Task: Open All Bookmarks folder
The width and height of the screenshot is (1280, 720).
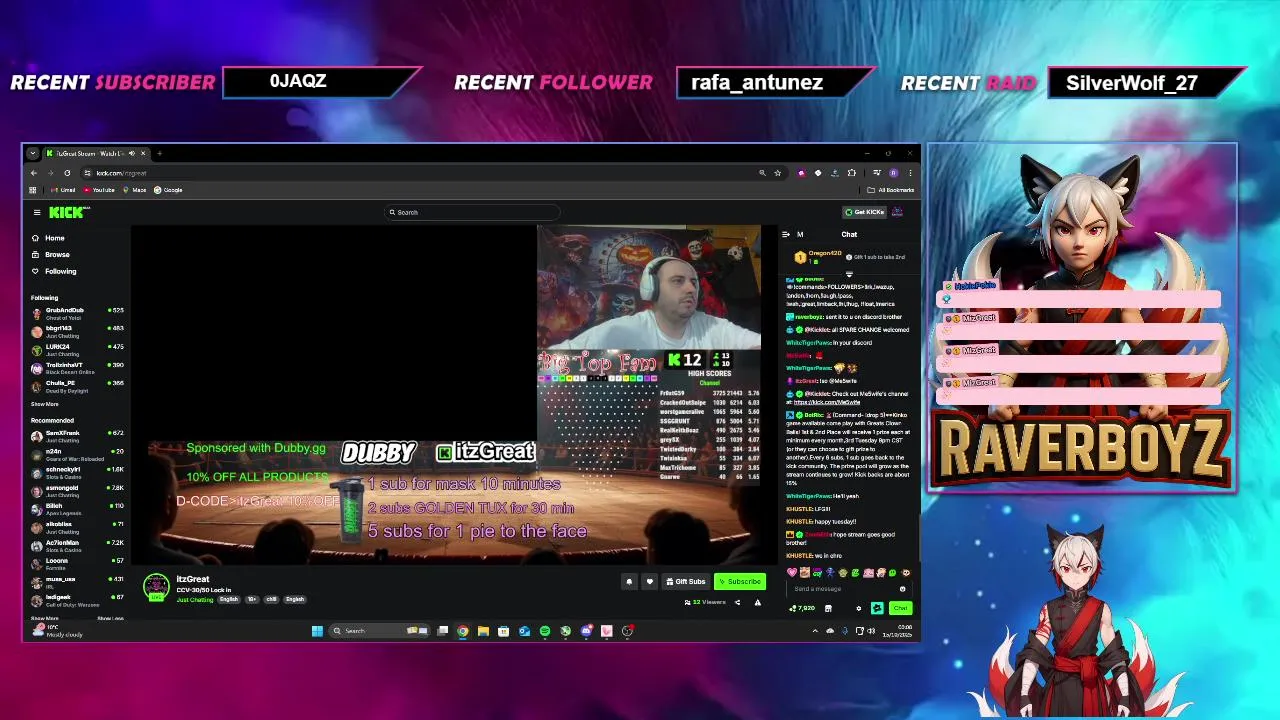Action: [891, 190]
